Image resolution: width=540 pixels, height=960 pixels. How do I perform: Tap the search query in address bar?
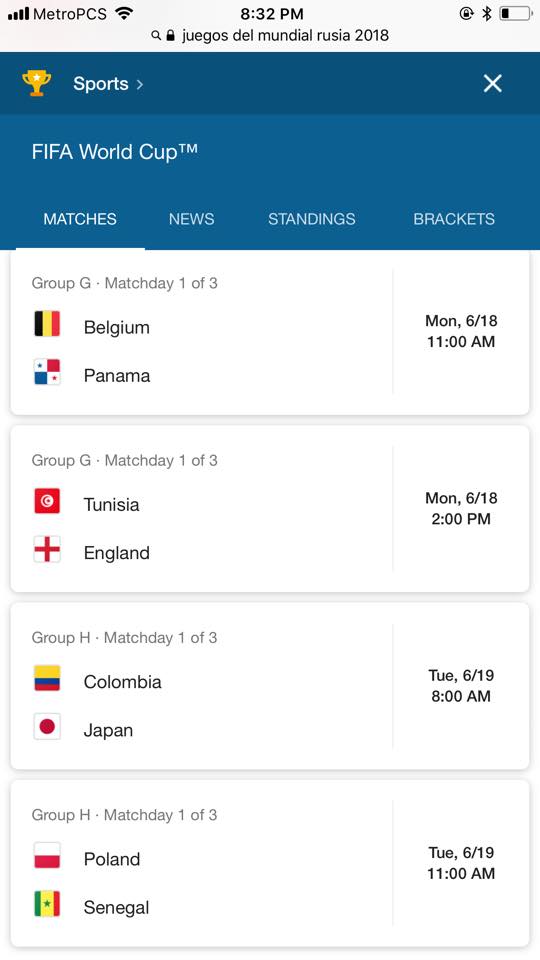click(285, 35)
